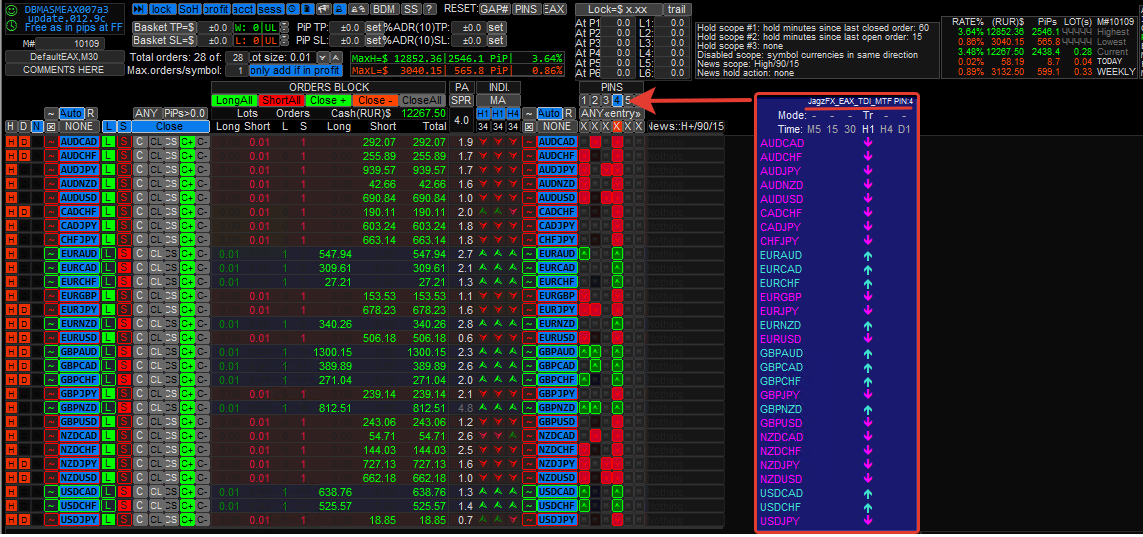Click the BDM button in top toolbar
Screen dimensions: 1143x537
[x=384, y=9]
